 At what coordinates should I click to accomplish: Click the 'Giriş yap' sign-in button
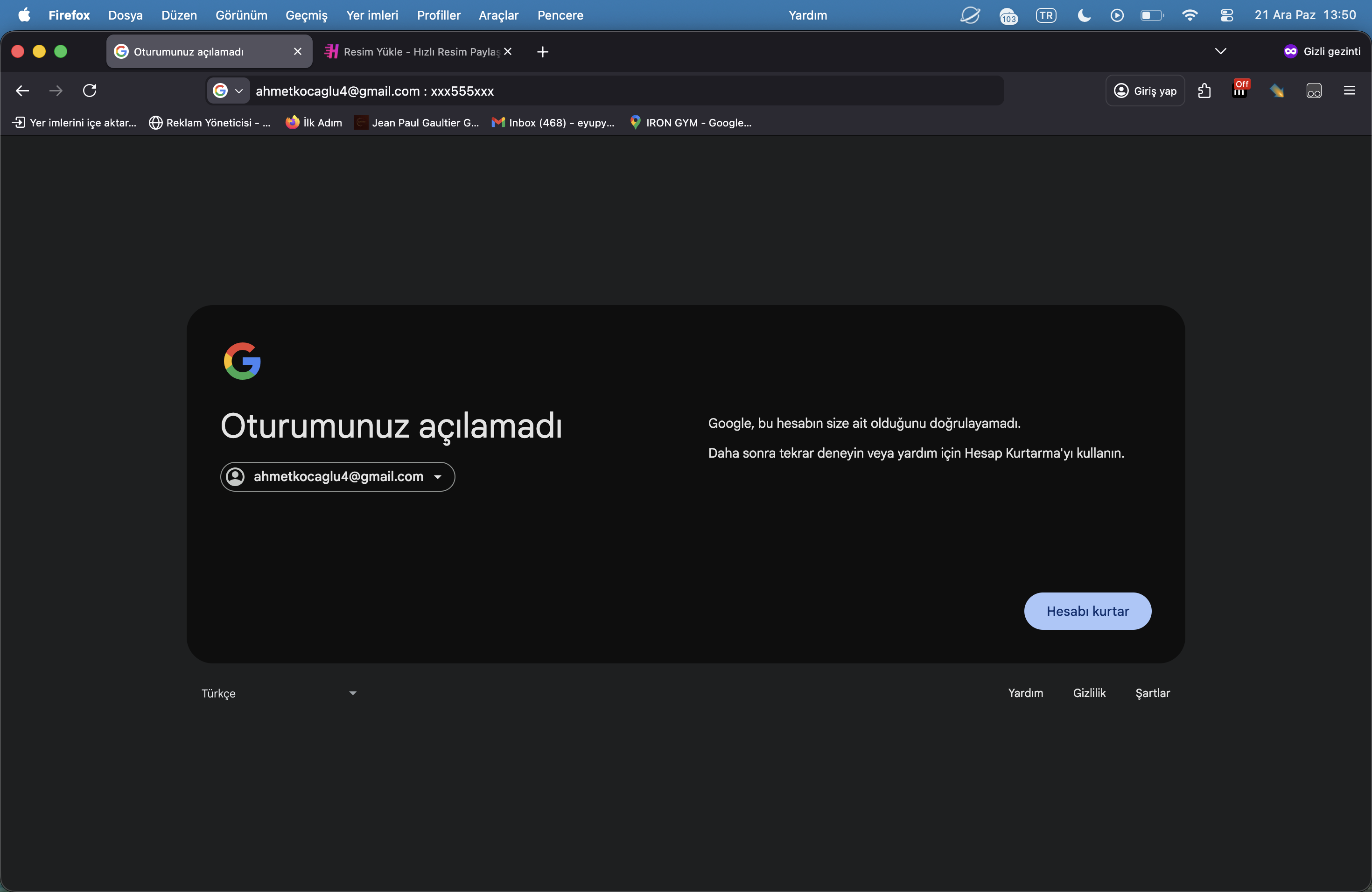(x=1145, y=91)
